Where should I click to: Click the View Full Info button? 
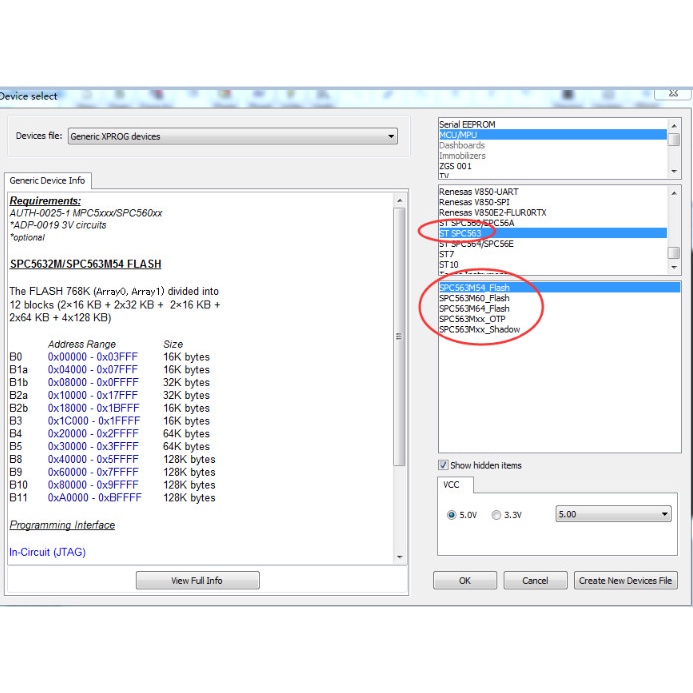tap(197, 580)
